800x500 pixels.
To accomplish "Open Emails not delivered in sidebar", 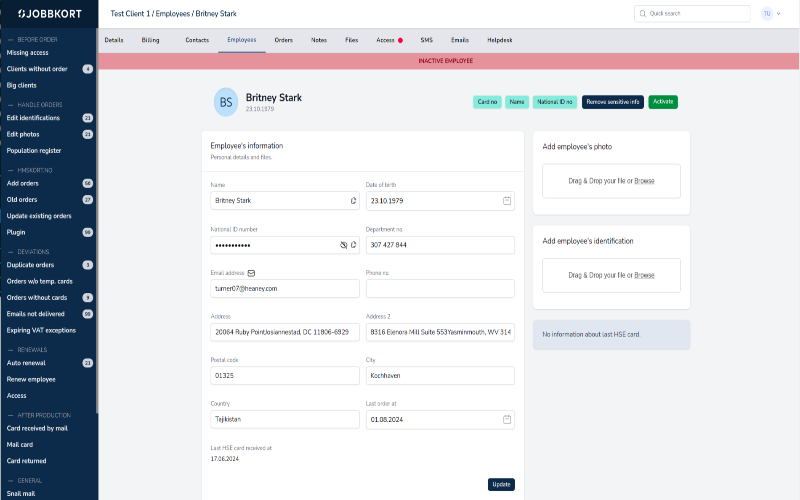I will (36, 314).
